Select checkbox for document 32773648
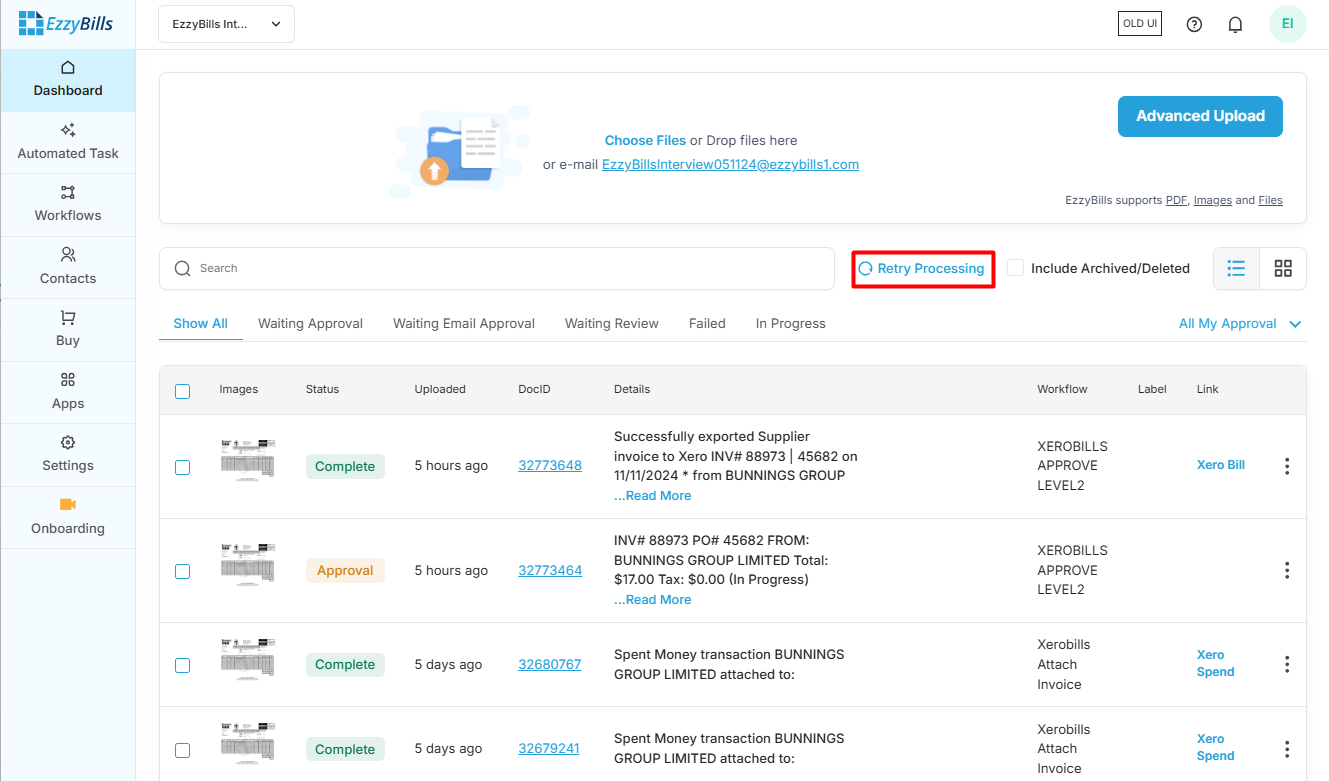1329x781 pixels. pyautogui.click(x=182, y=467)
